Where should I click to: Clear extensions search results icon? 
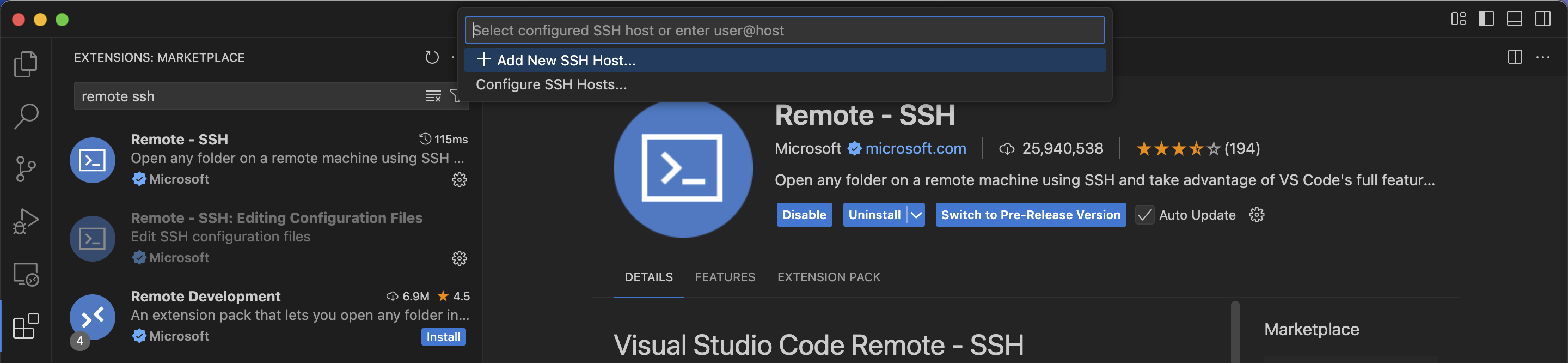[x=433, y=96]
